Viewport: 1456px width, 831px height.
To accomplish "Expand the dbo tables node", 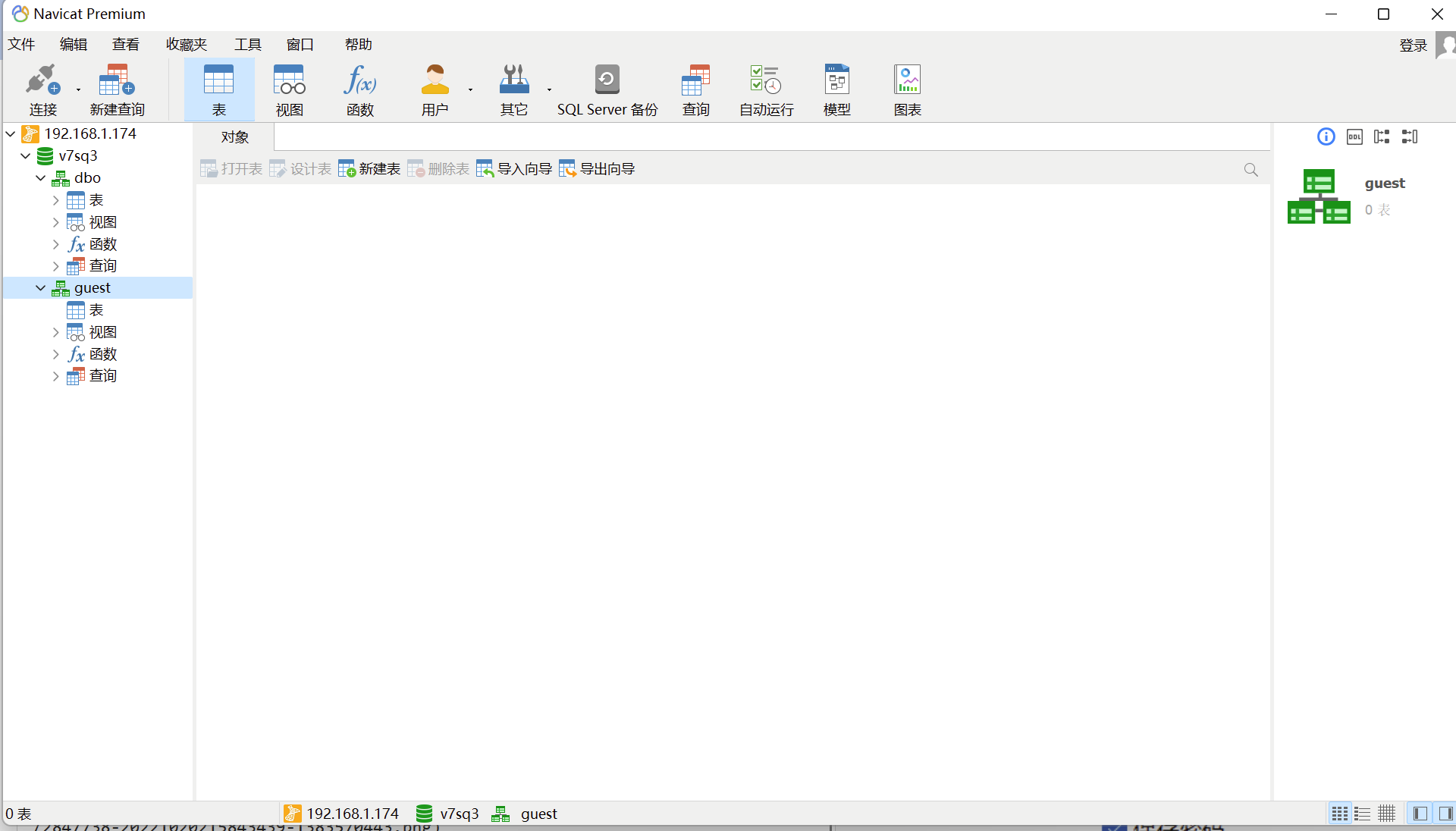I will [55, 200].
